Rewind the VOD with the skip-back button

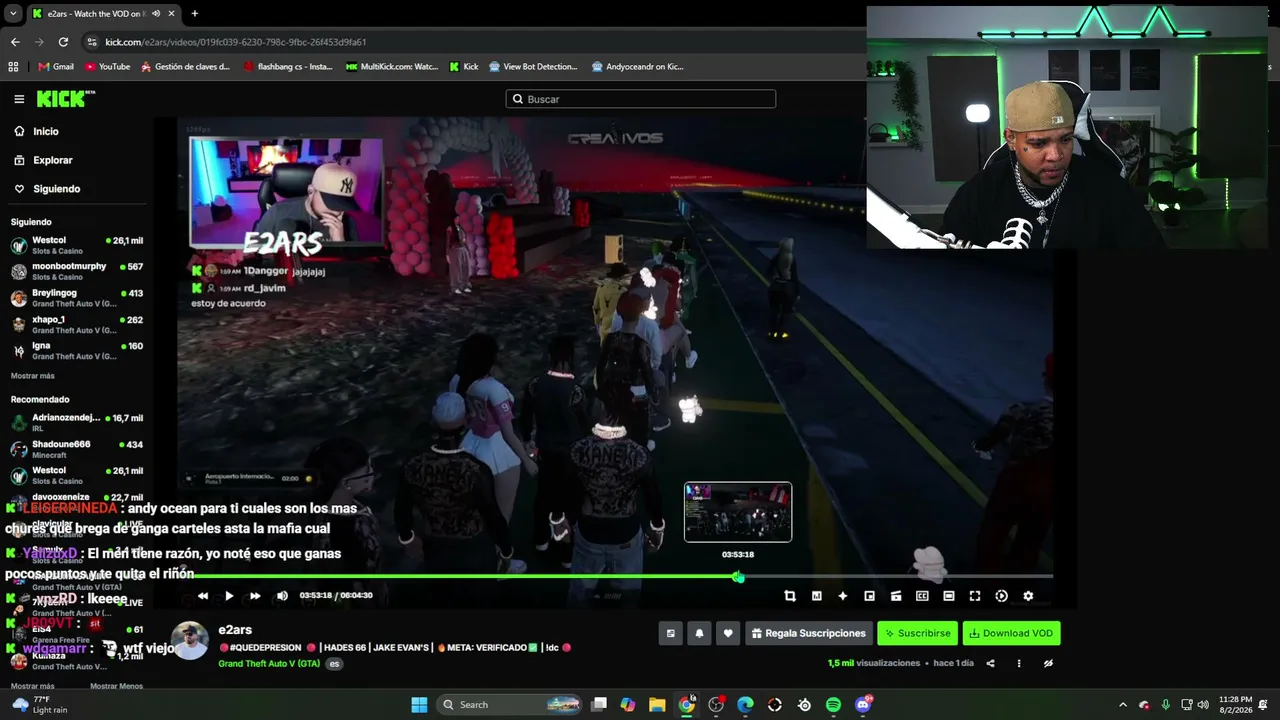pyautogui.click(x=203, y=596)
